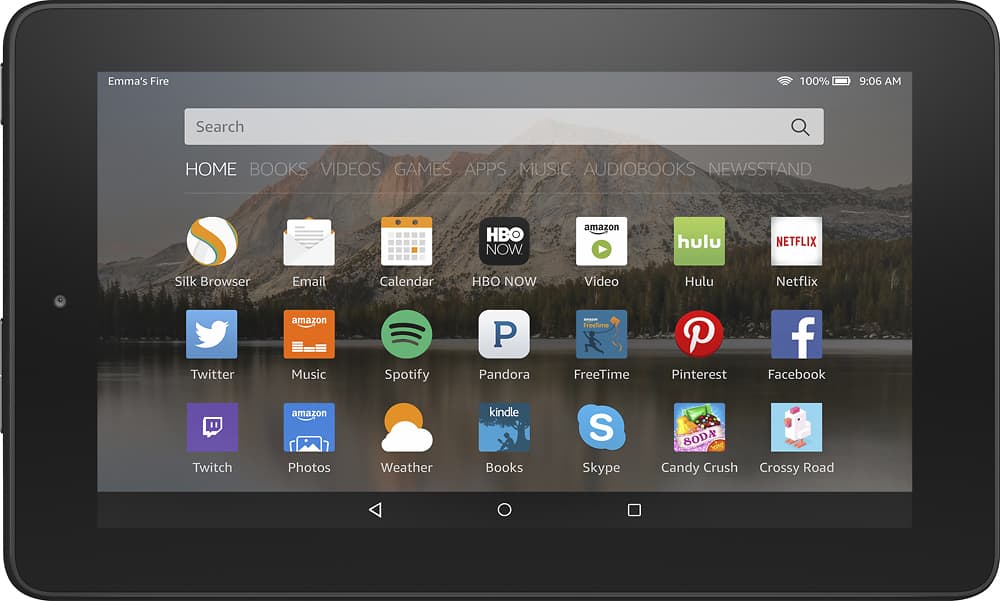The width and height of the screenshot is (1000, 601).
Task: Launch Kindle Books app
Action: point(504,427)
